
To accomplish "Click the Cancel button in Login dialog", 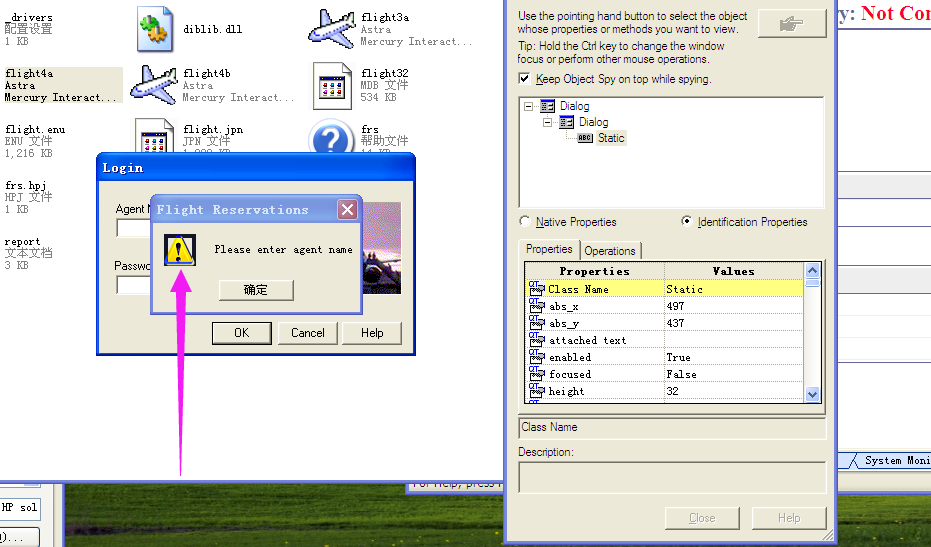I will pos(308,333).
